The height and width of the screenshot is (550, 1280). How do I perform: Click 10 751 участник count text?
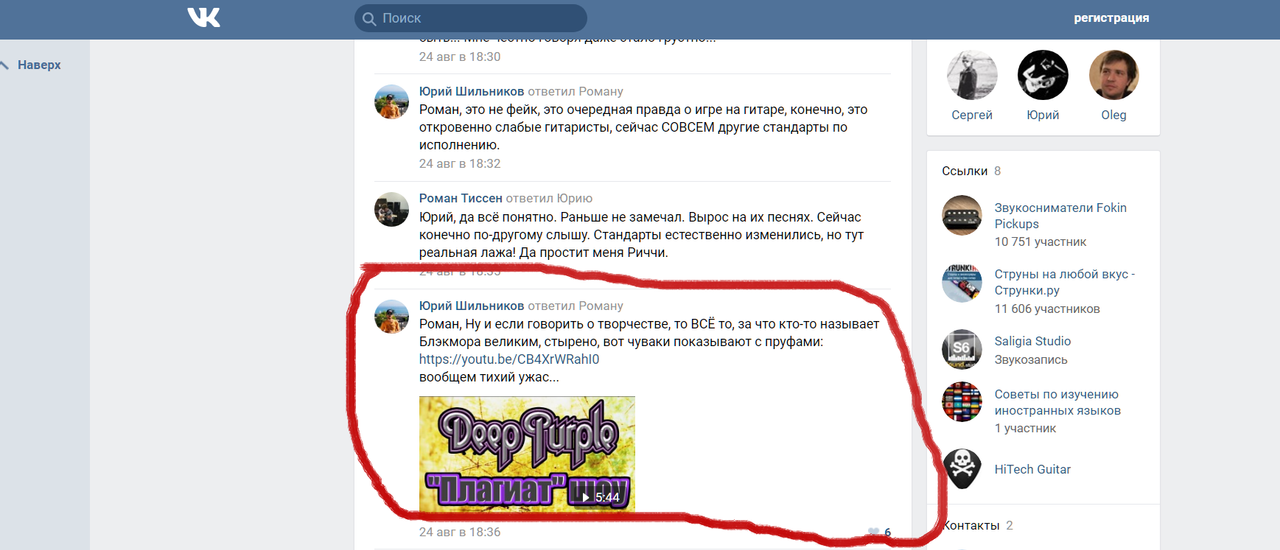[x=1040, y=242]
